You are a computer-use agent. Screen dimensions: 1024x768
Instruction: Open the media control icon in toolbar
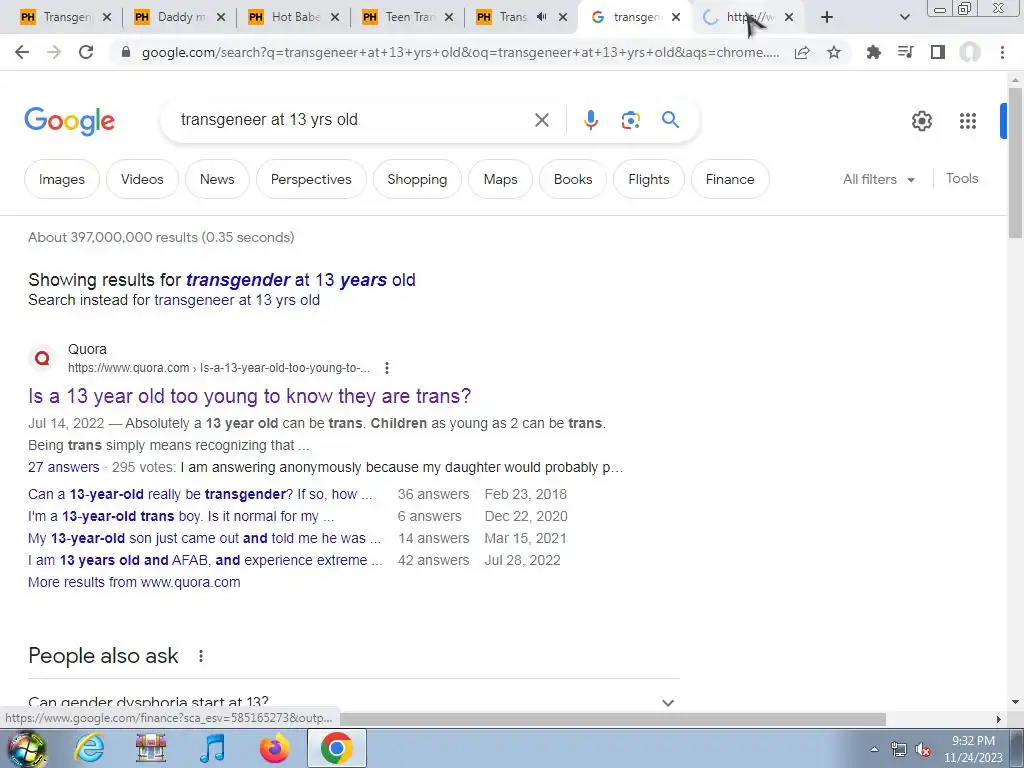coord(905,52)
